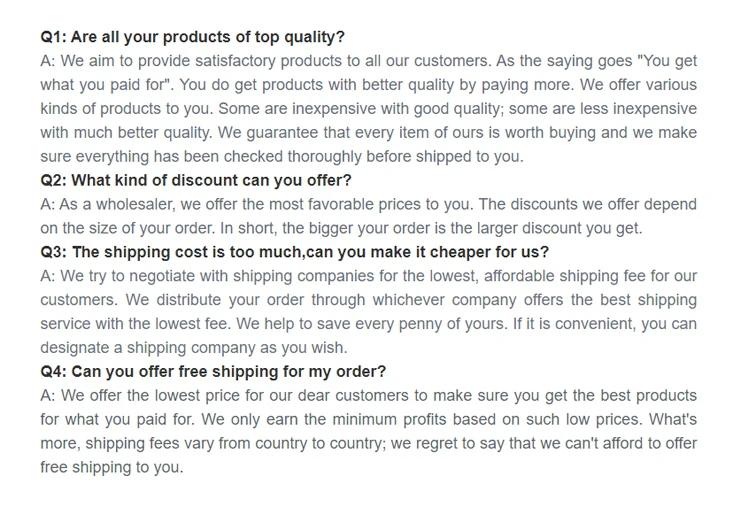The width and height of the screenshot is (750, 521).
Task: Click the line starting "A: We try to negotiate"
Action: coord(368,276)
